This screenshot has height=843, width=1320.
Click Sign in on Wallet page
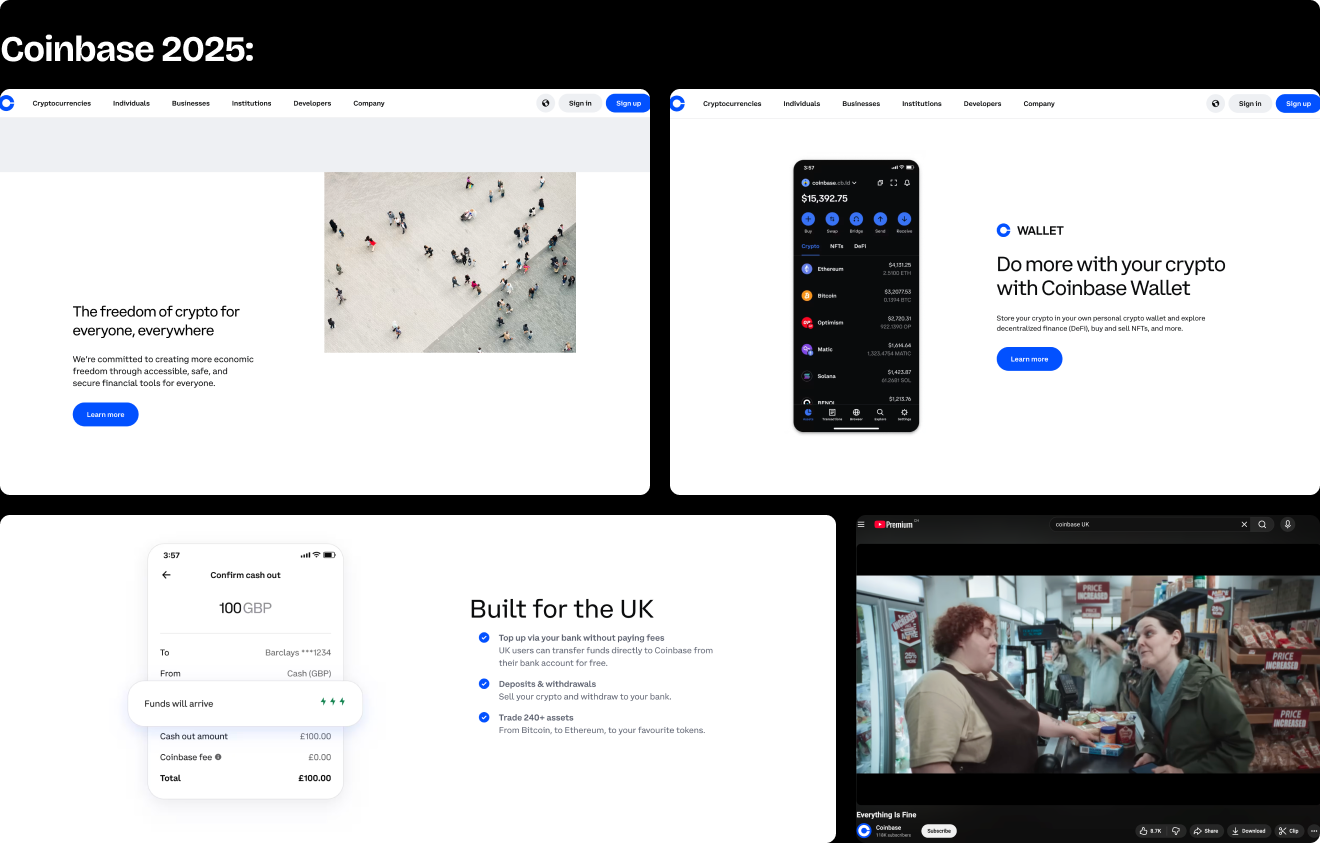coord(1250,103)
